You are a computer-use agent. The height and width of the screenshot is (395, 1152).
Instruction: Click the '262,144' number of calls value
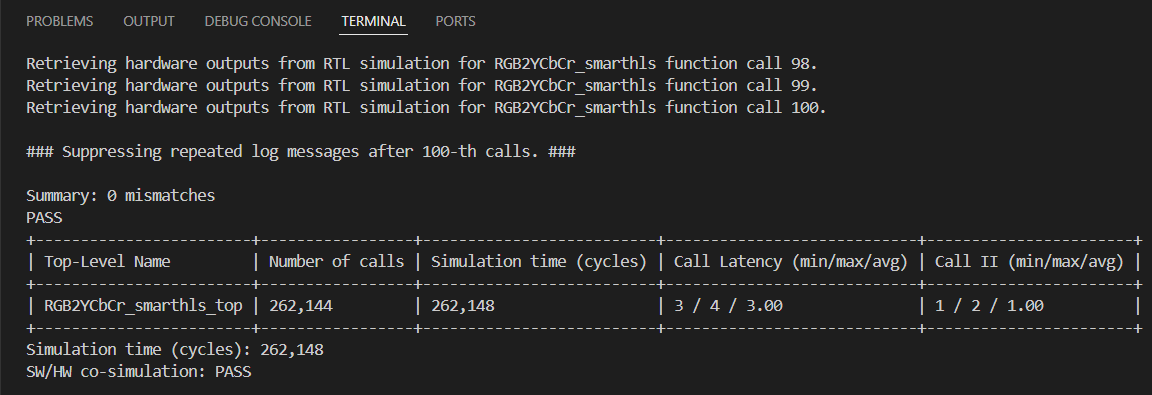point(300,305)
